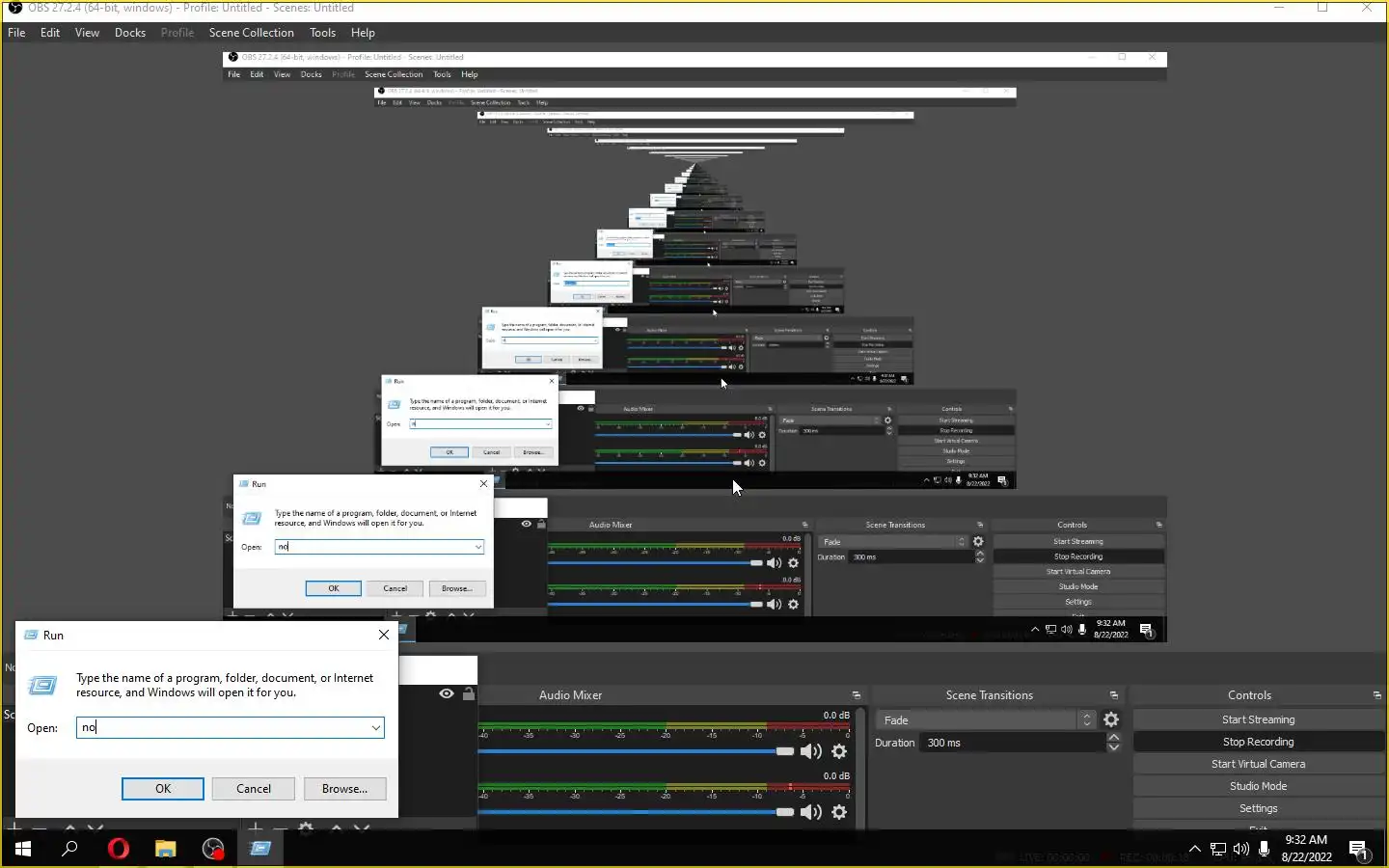Open first audio channel gear settings
The image size is (1389, 868).
tap(839, 751)
